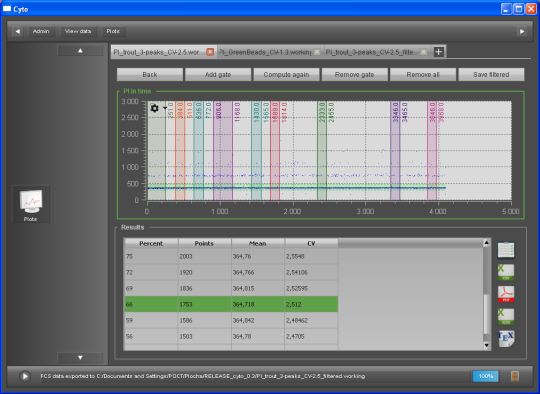Open the Plots menu in top bar
The image size is (540, 394).
pyautogui.click(x=113, y=31)
